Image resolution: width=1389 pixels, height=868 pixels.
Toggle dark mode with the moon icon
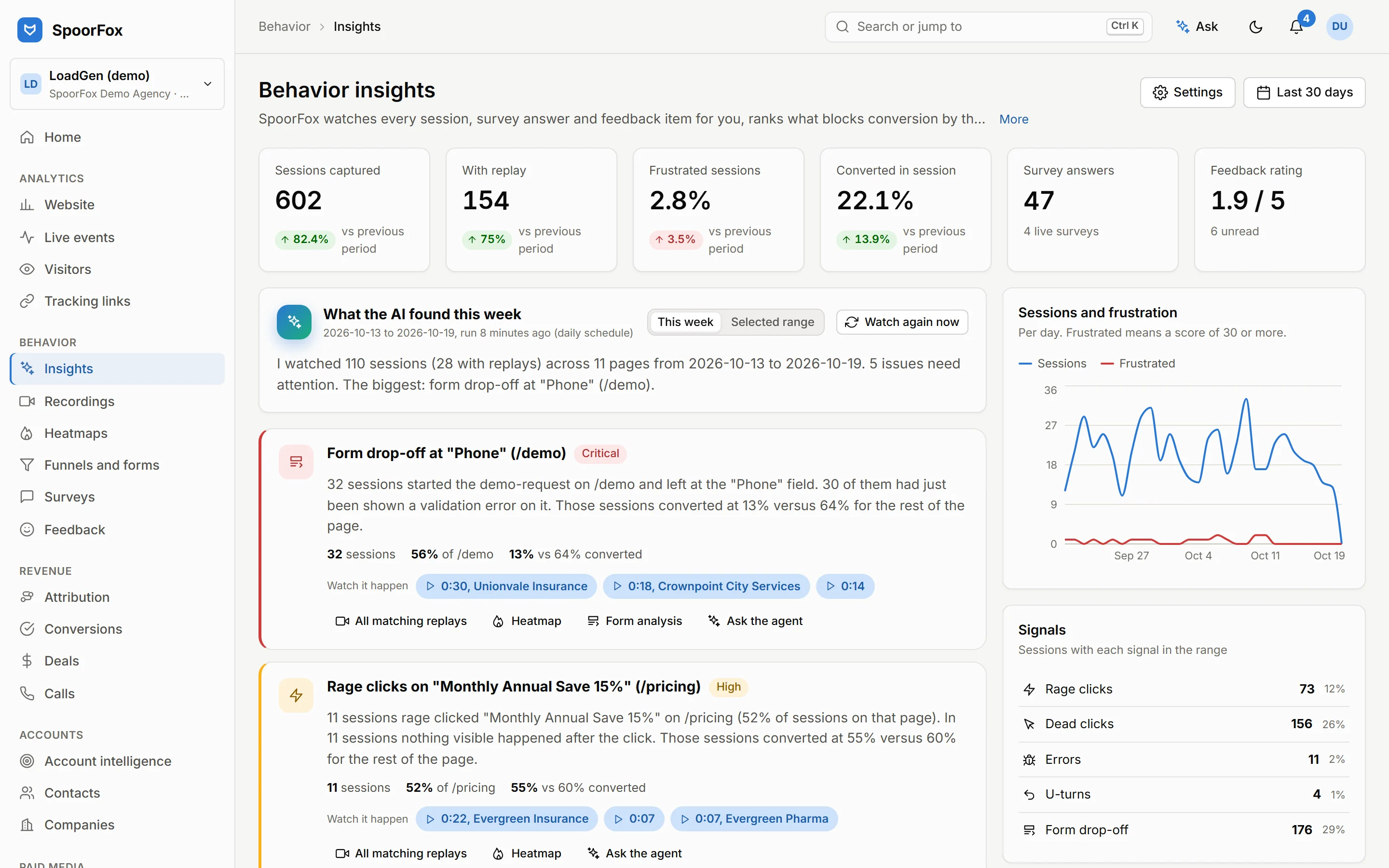pos(1256,27)
